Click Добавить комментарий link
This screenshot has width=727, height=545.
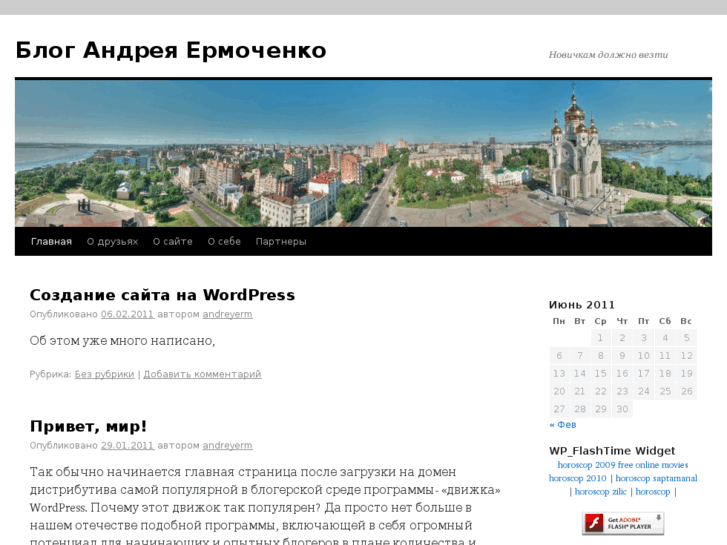pos(202,374)
